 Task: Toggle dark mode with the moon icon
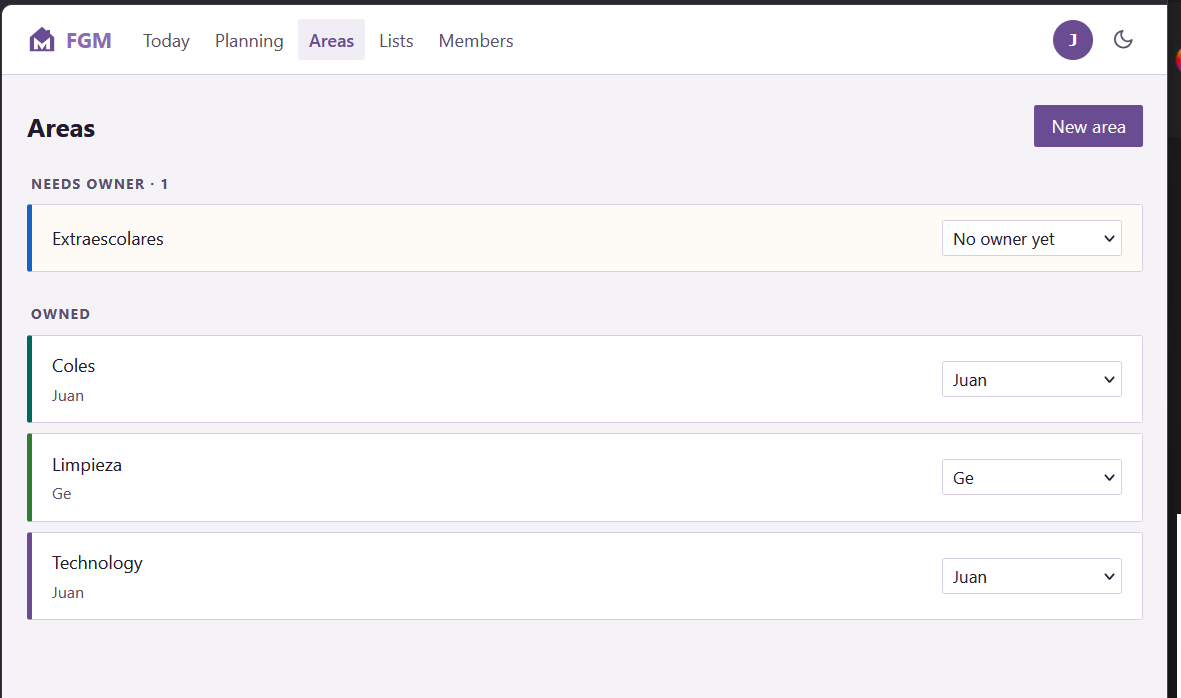pyautogui.click(x=1123, y=40)
